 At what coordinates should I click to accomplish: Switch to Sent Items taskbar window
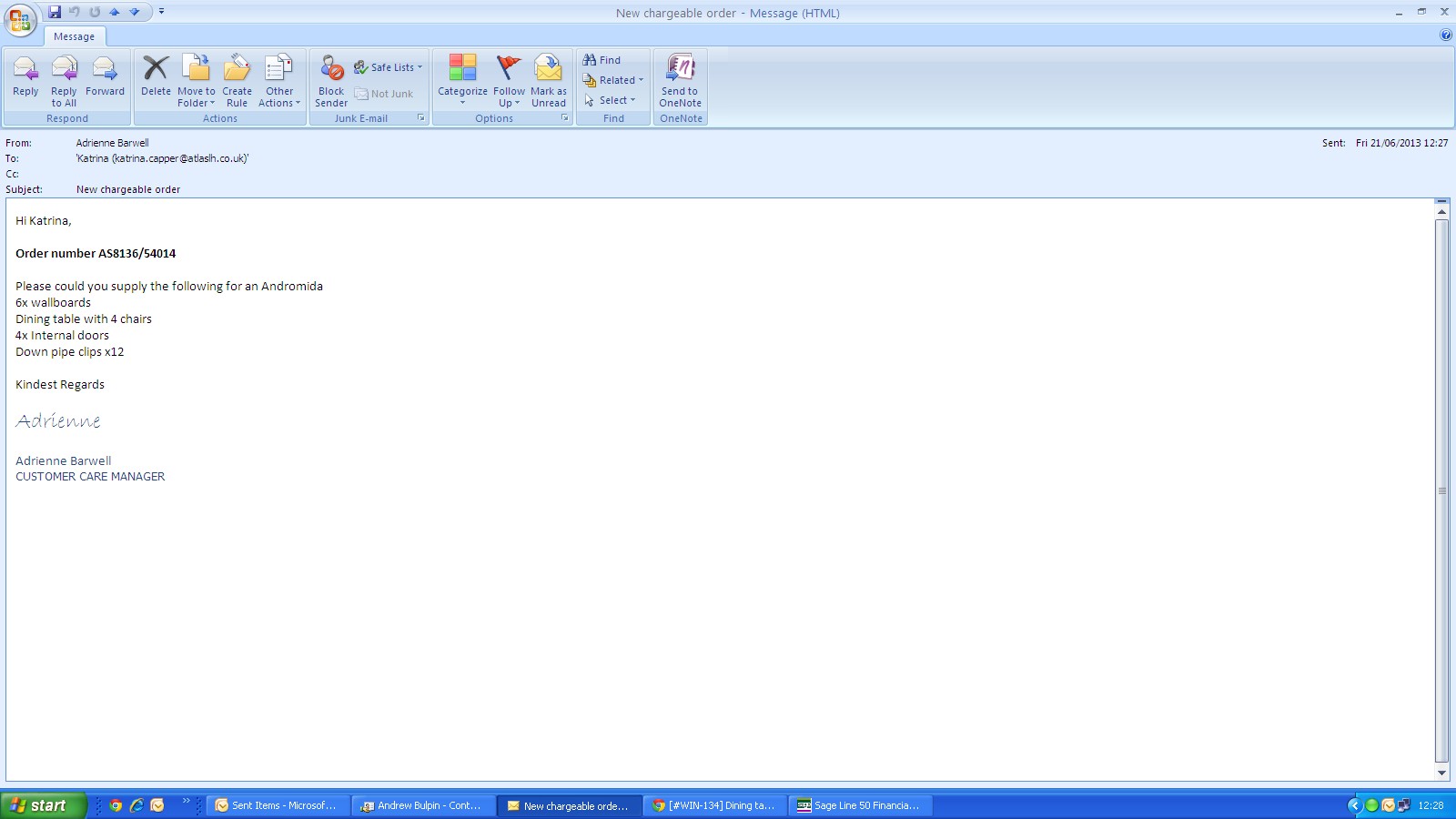coord(277,805)
